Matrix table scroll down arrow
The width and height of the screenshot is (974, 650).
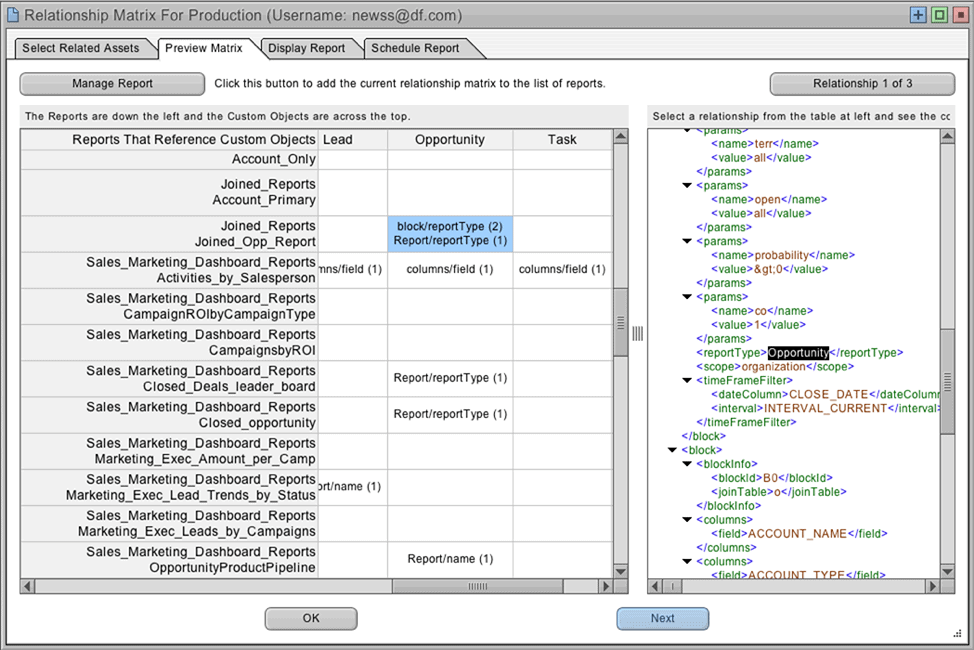click(x=621, y=570)
